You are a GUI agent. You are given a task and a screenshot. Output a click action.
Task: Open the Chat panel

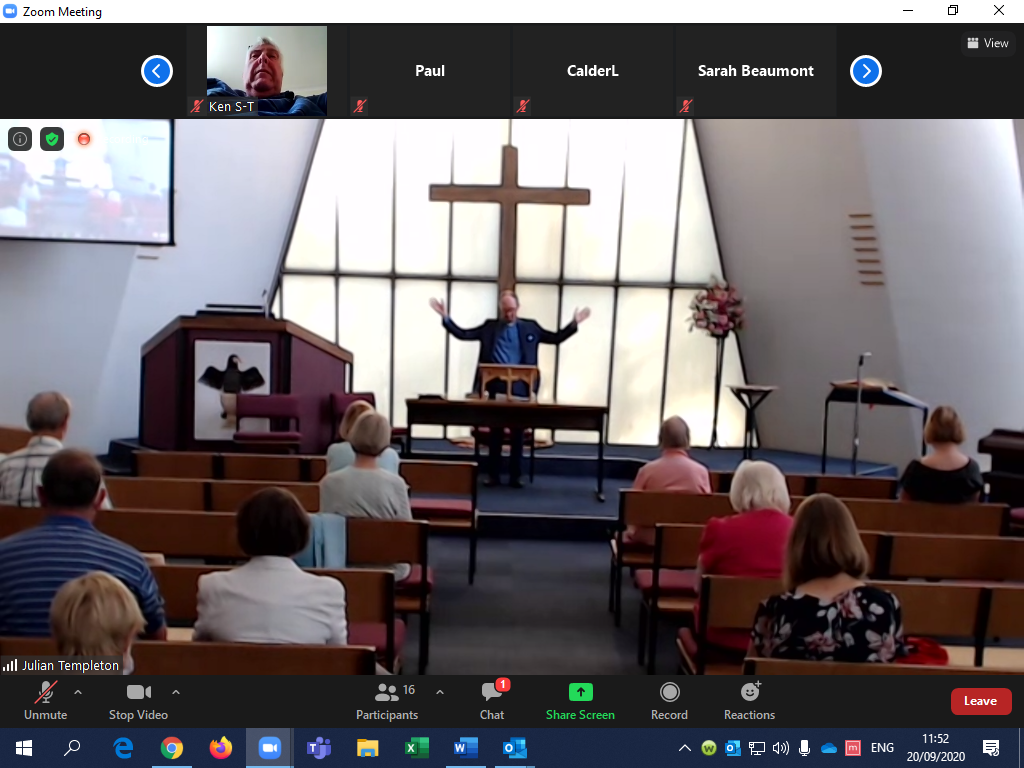pyautogui.click(x=492, y=699)
